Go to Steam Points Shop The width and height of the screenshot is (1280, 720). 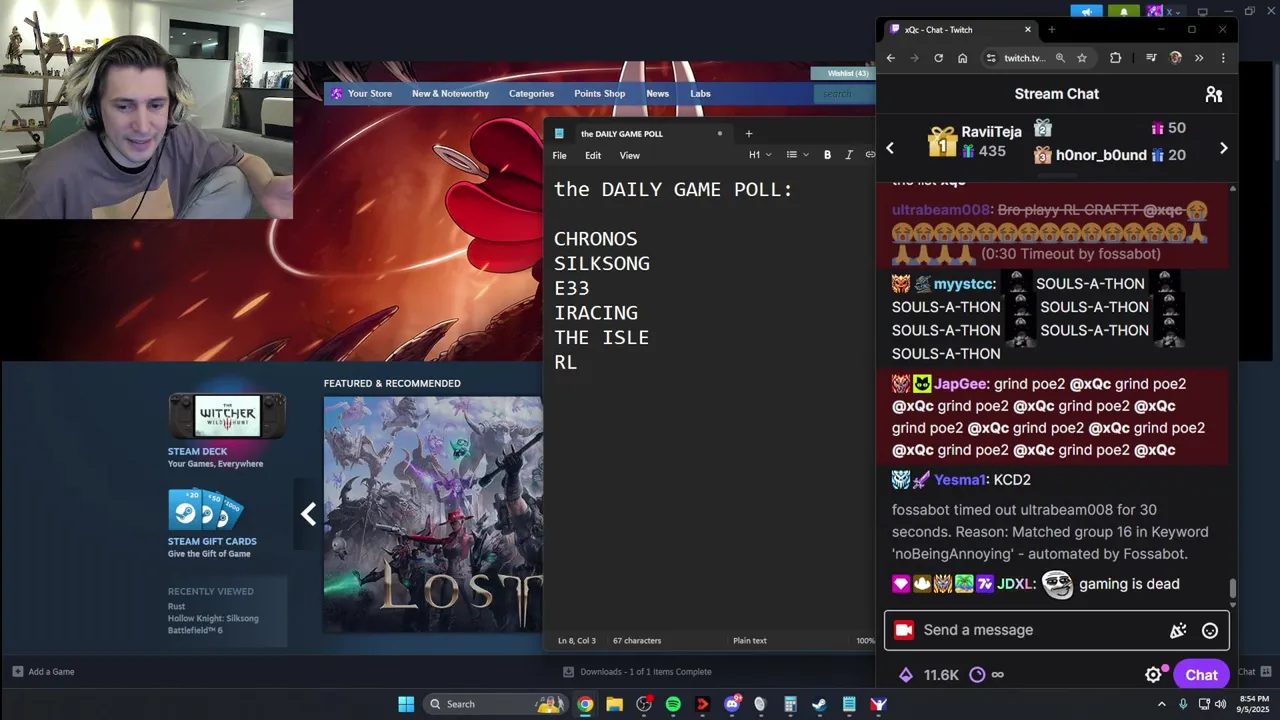point(599,94)
